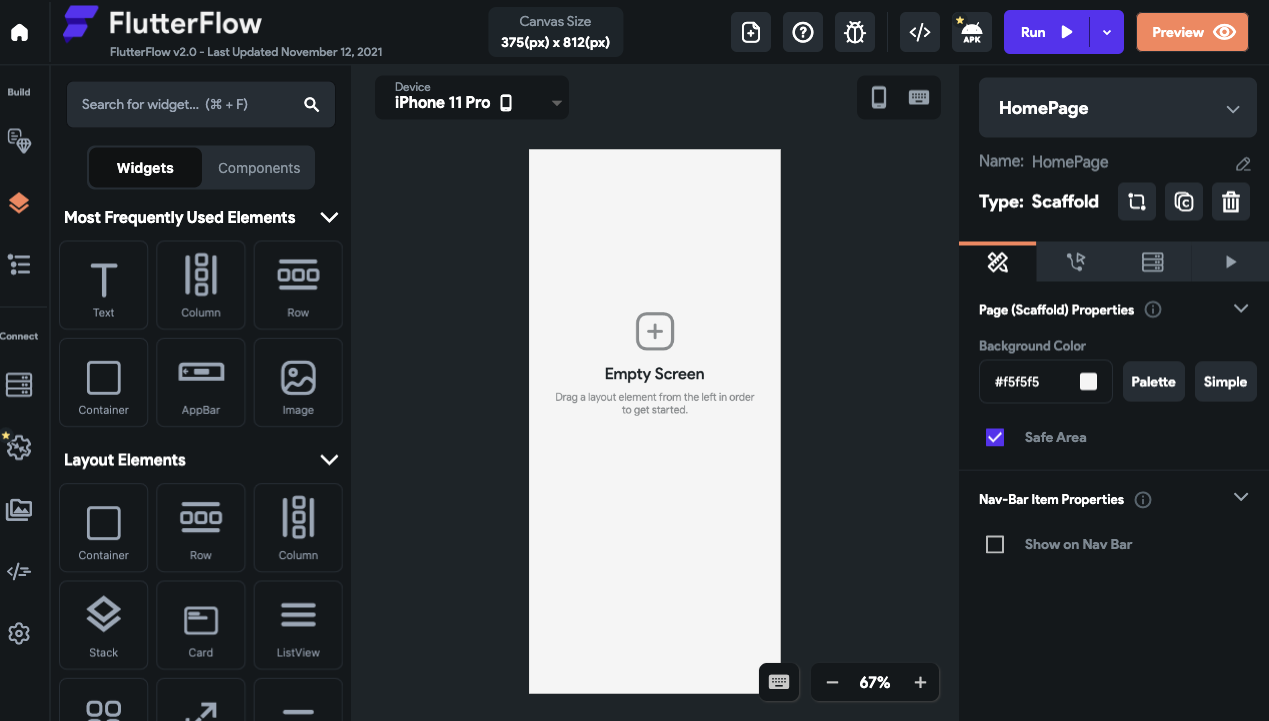The height and width of the screenshot is (721, 1269).
Task: Select the UI Builder layers icon
Action: (x=19, y=203)
